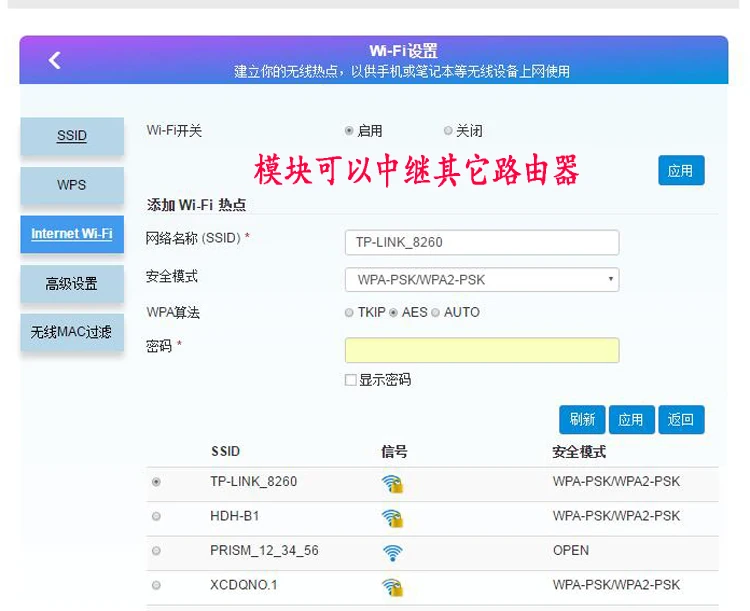The image size is (750, 611).
Task: Click the 密码 input field
Action: tap(482, 350)
